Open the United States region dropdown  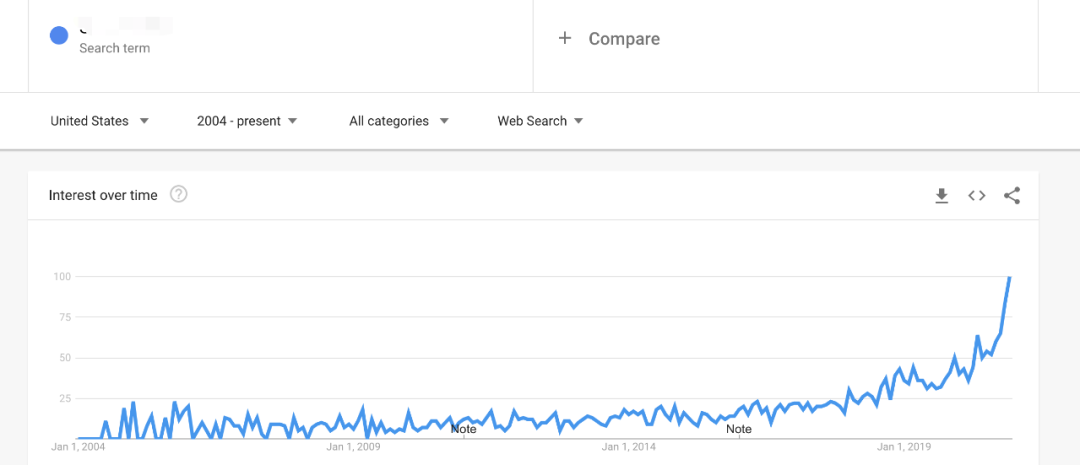[100, 121]
